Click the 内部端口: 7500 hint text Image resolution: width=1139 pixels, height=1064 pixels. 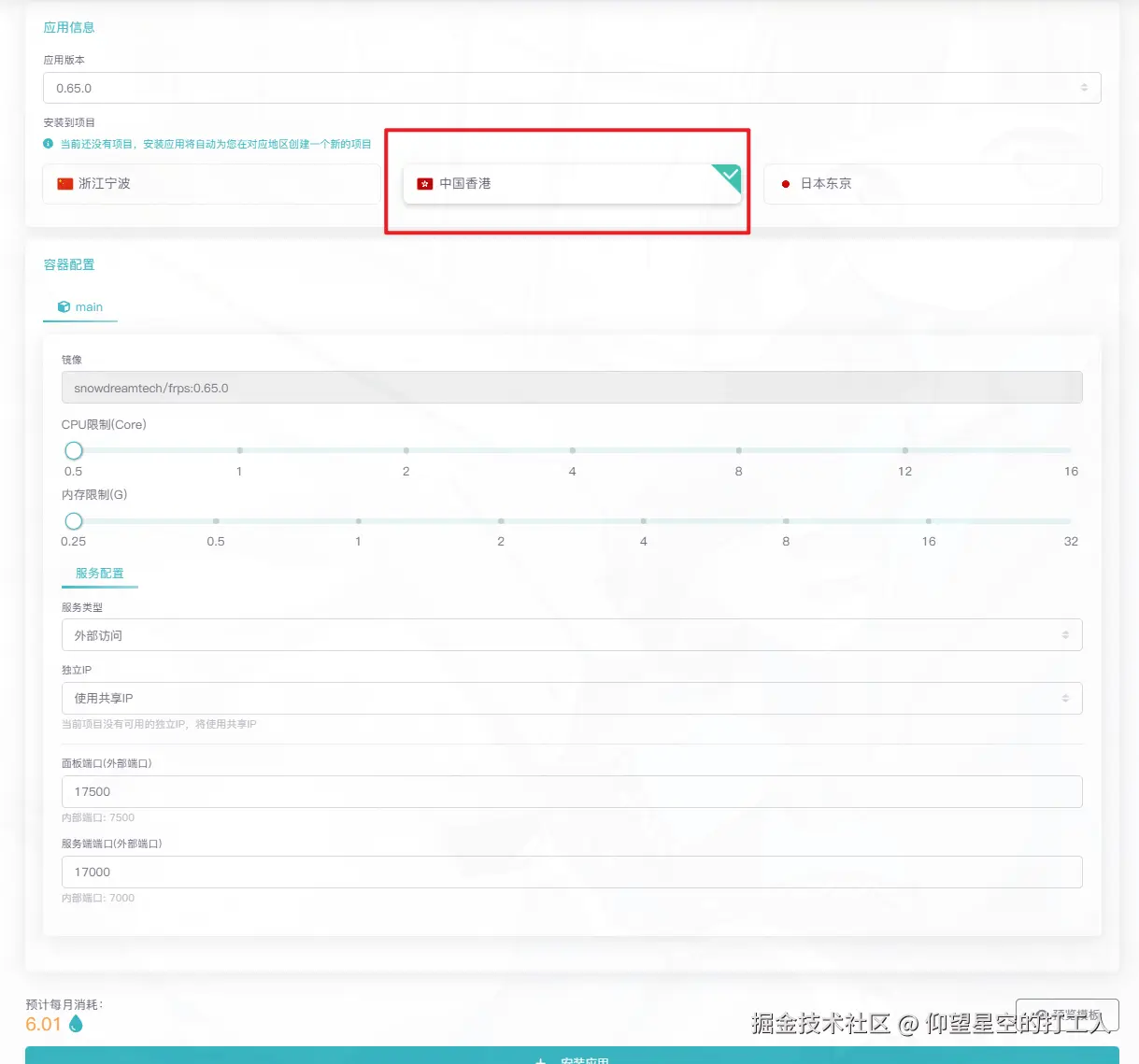[98, 817]
